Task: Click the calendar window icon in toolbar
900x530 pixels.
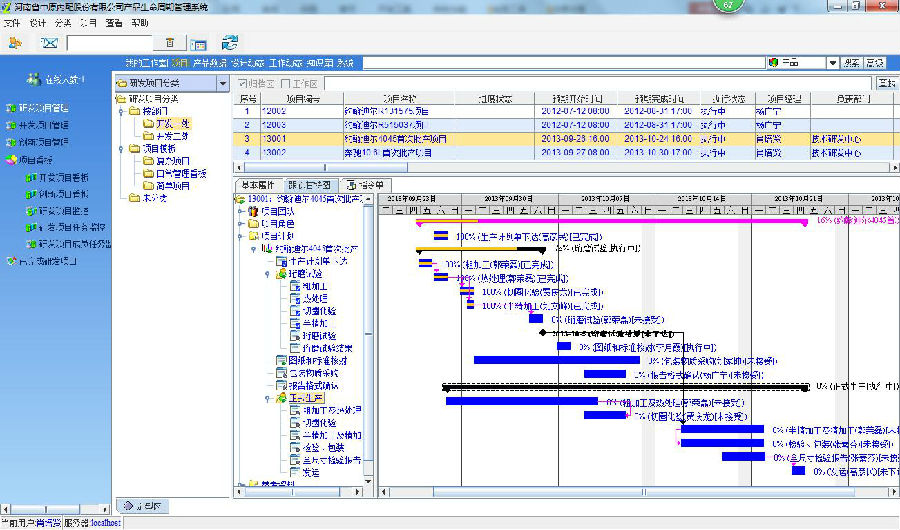Action: point(199,44)
